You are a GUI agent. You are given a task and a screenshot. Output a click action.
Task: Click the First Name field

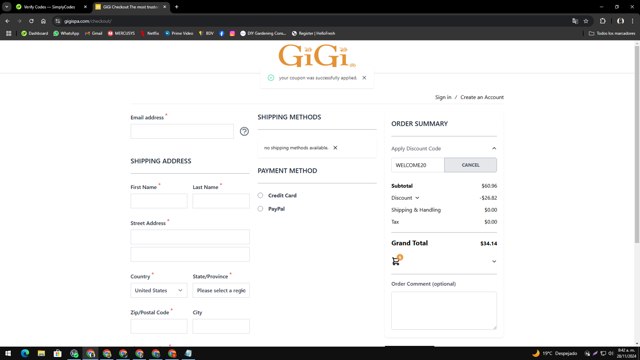(159, 201)
